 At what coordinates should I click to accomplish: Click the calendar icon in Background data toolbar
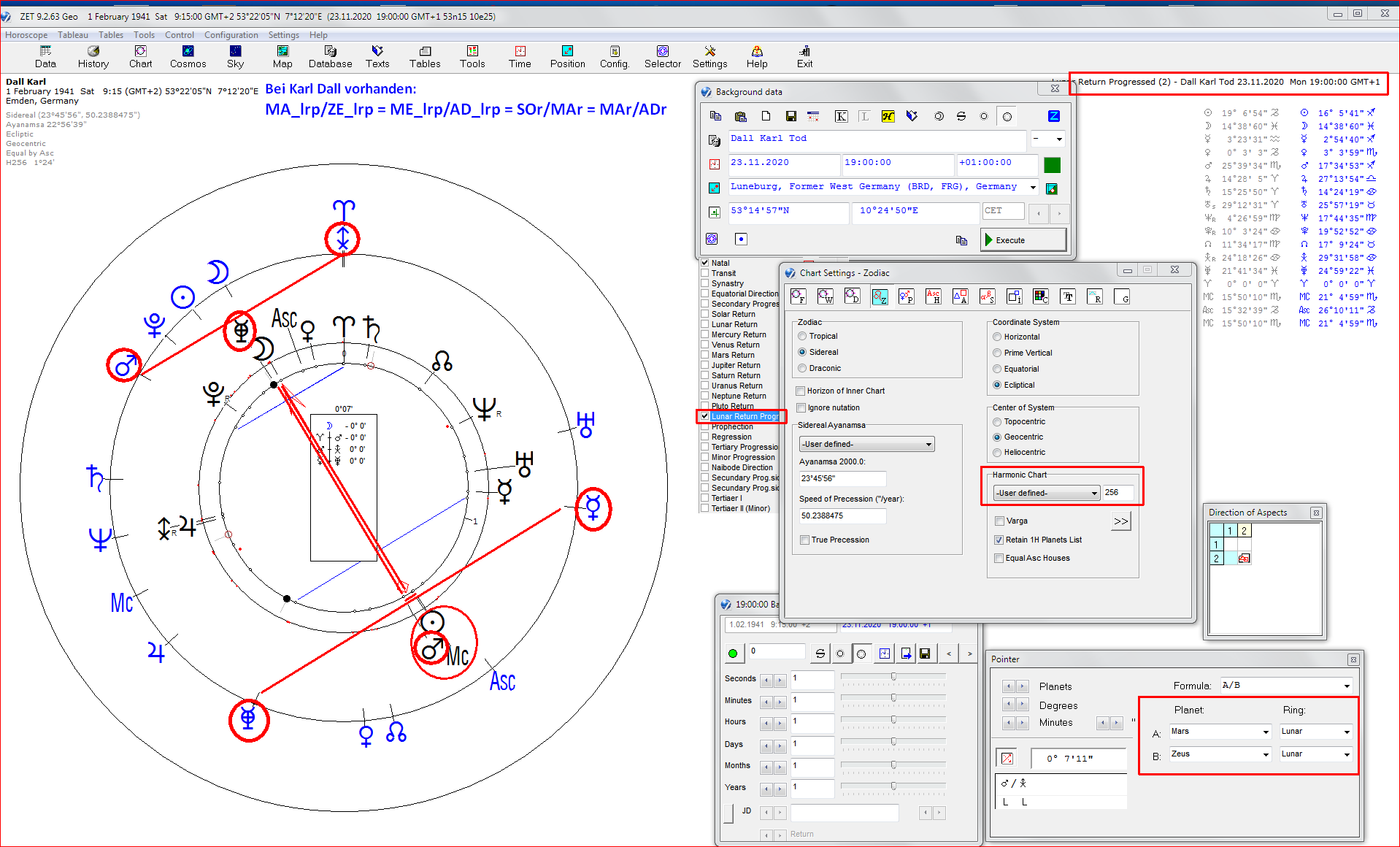813,116
